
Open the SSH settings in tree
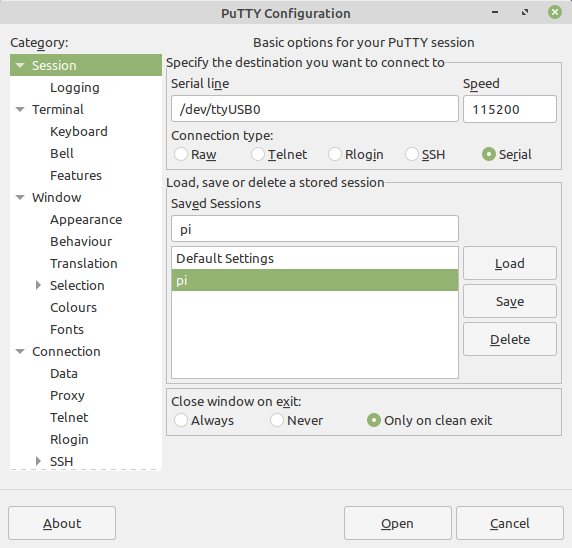(62, 462)
